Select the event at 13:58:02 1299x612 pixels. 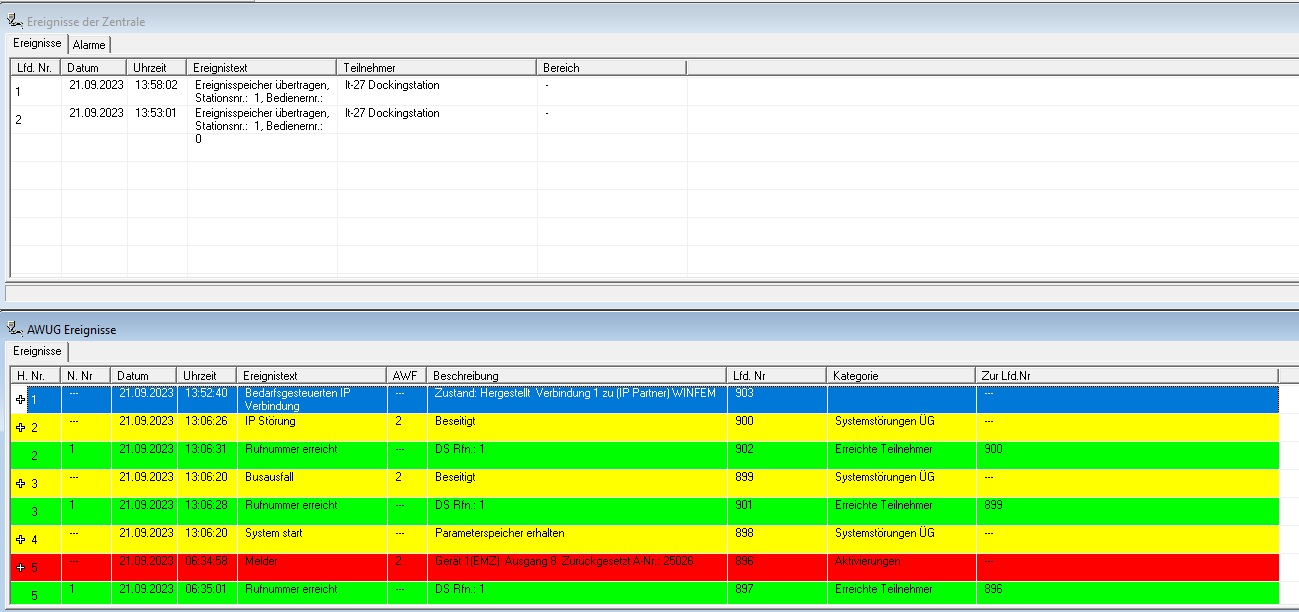pyautogui.click(x=349, y=91)
